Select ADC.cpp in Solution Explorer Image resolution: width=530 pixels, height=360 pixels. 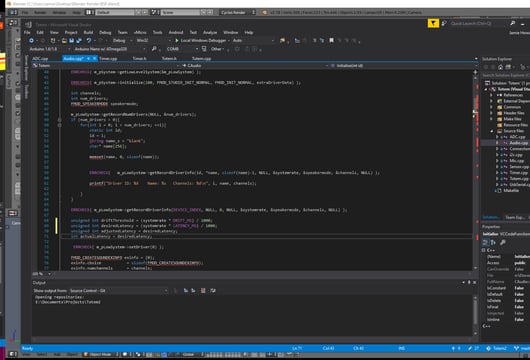click(x=517, y=137)
